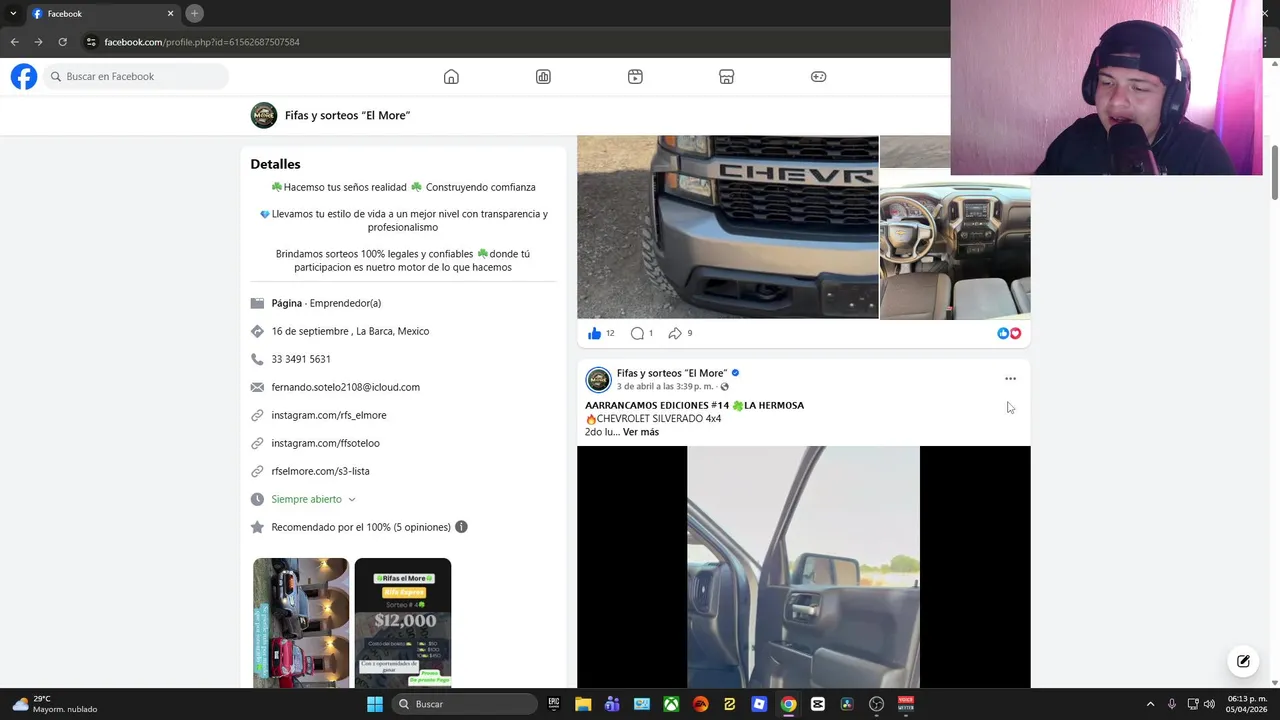Viewport: 1280px width, 720px height.
Task: Click the new message pencil icon
Action: (x=1243, y=661)
